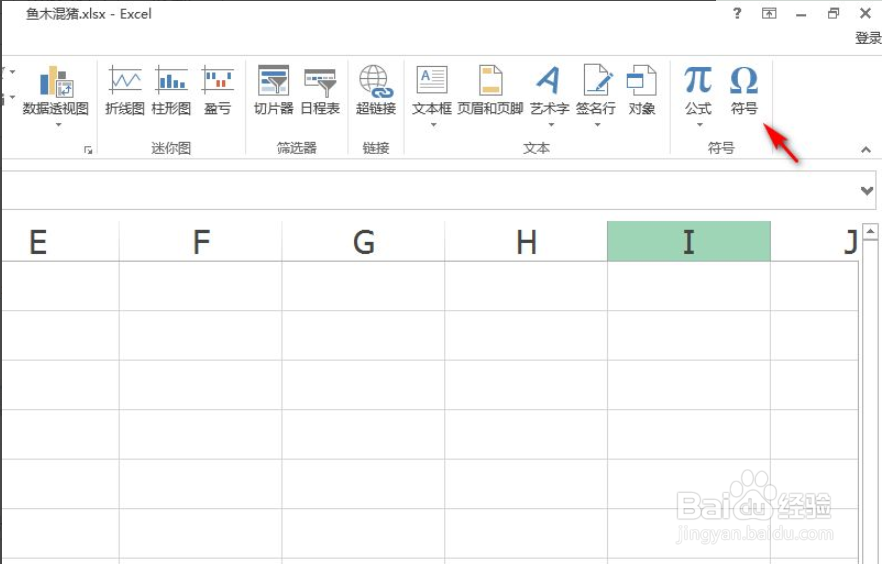Expand the 文本框 dropdown arrow

(432, 125)
